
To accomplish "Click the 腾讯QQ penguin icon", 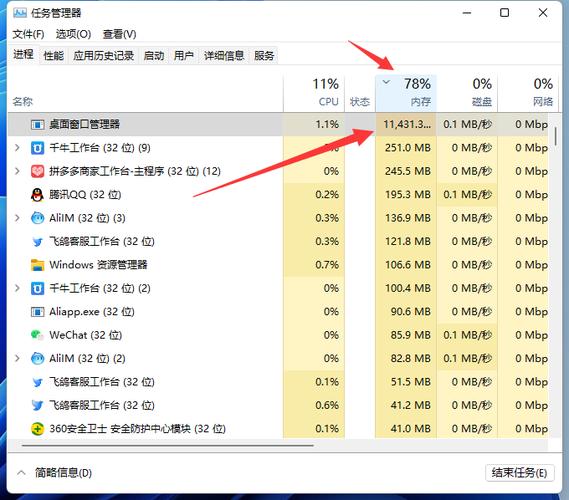I will point(37,195).
